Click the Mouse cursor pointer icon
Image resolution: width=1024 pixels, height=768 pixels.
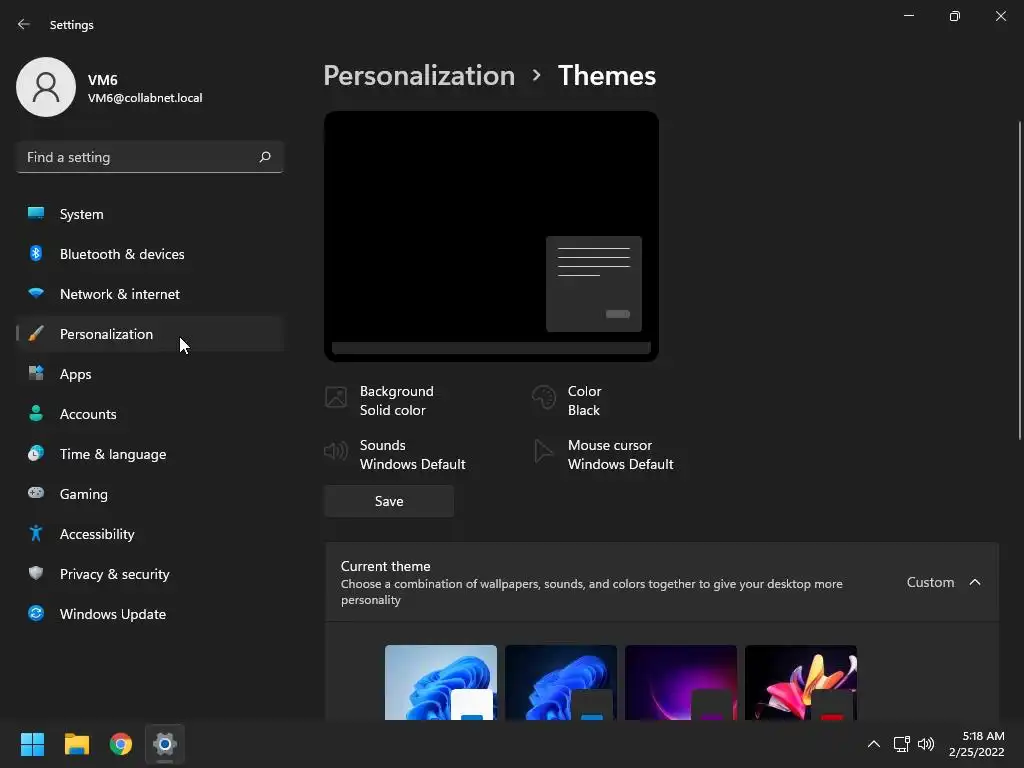[543, 451]
